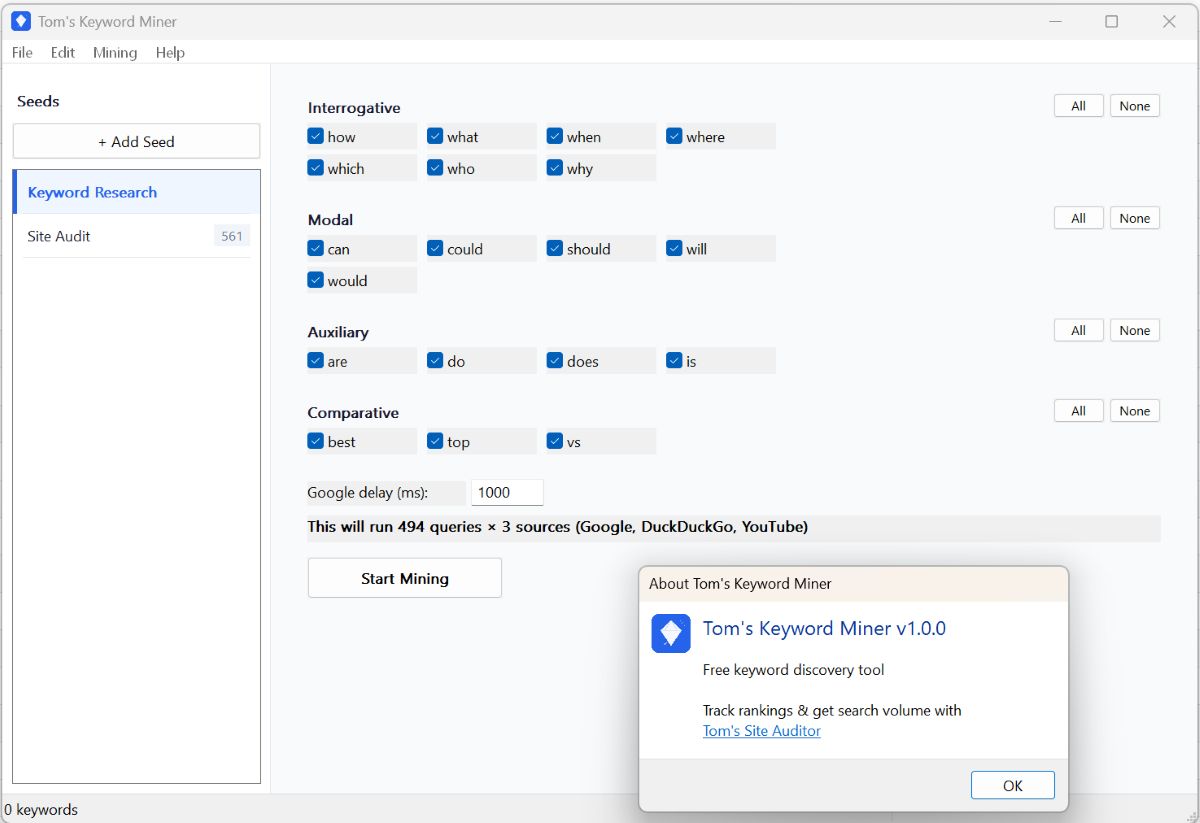This screenshot has width=1200, height=823.
Task: Dismiss the About dialog with OK
Action: [x=1012, y=784]
